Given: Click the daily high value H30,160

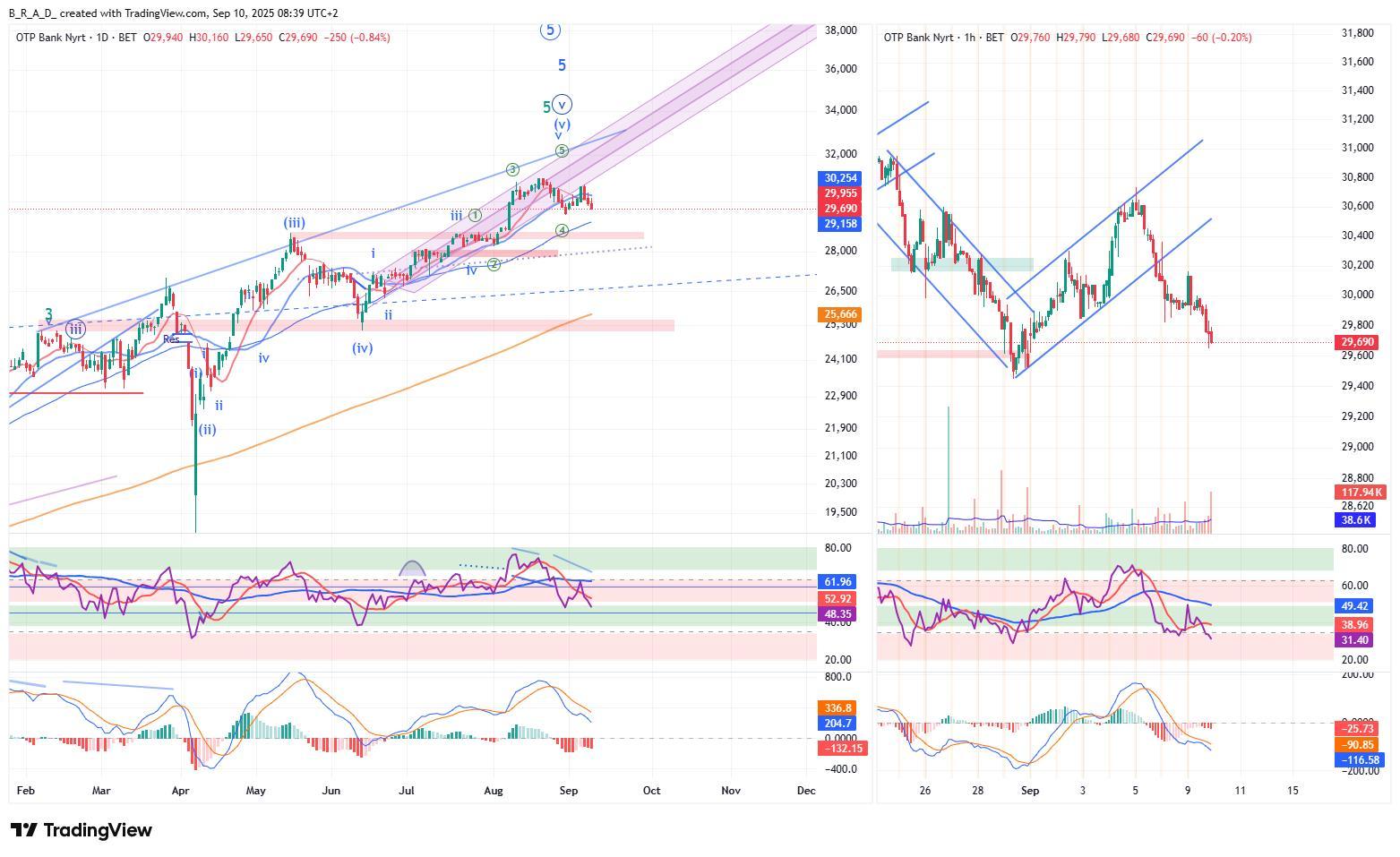Looking at the screenshot, I should pos(209,38).
